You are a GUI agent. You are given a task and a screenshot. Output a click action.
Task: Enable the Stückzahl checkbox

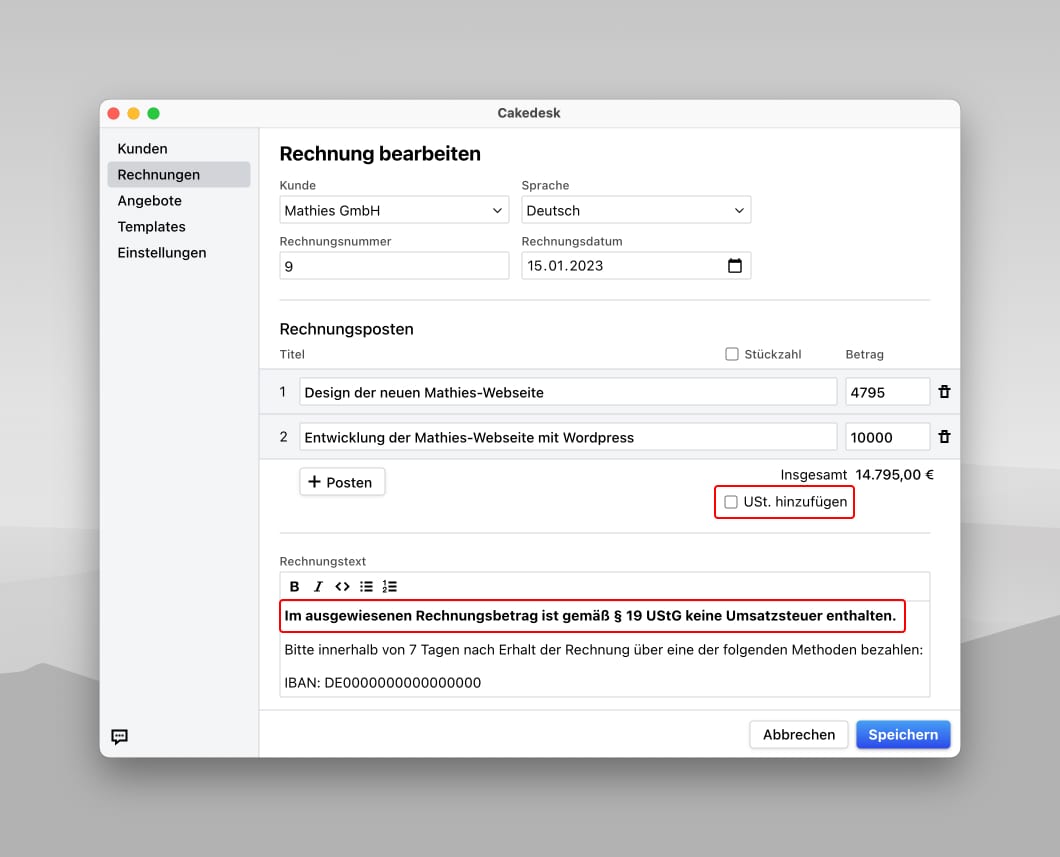731,354
